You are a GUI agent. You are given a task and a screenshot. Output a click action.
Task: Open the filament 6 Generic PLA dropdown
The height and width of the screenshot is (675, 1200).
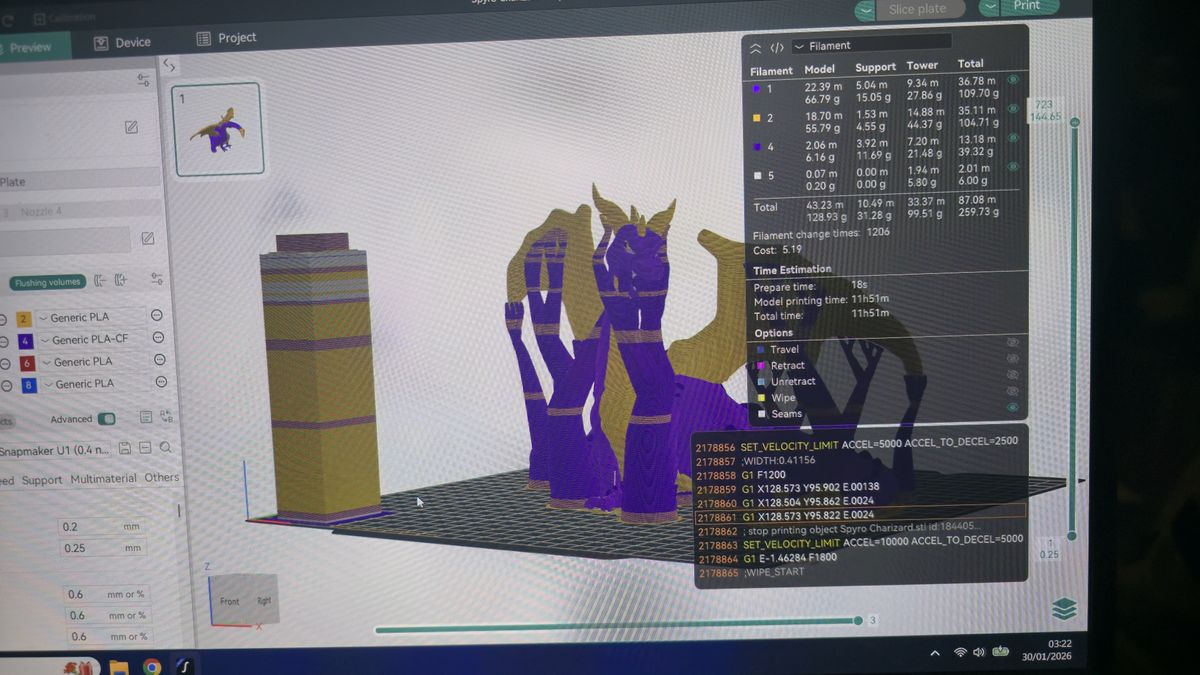[92, 361]
